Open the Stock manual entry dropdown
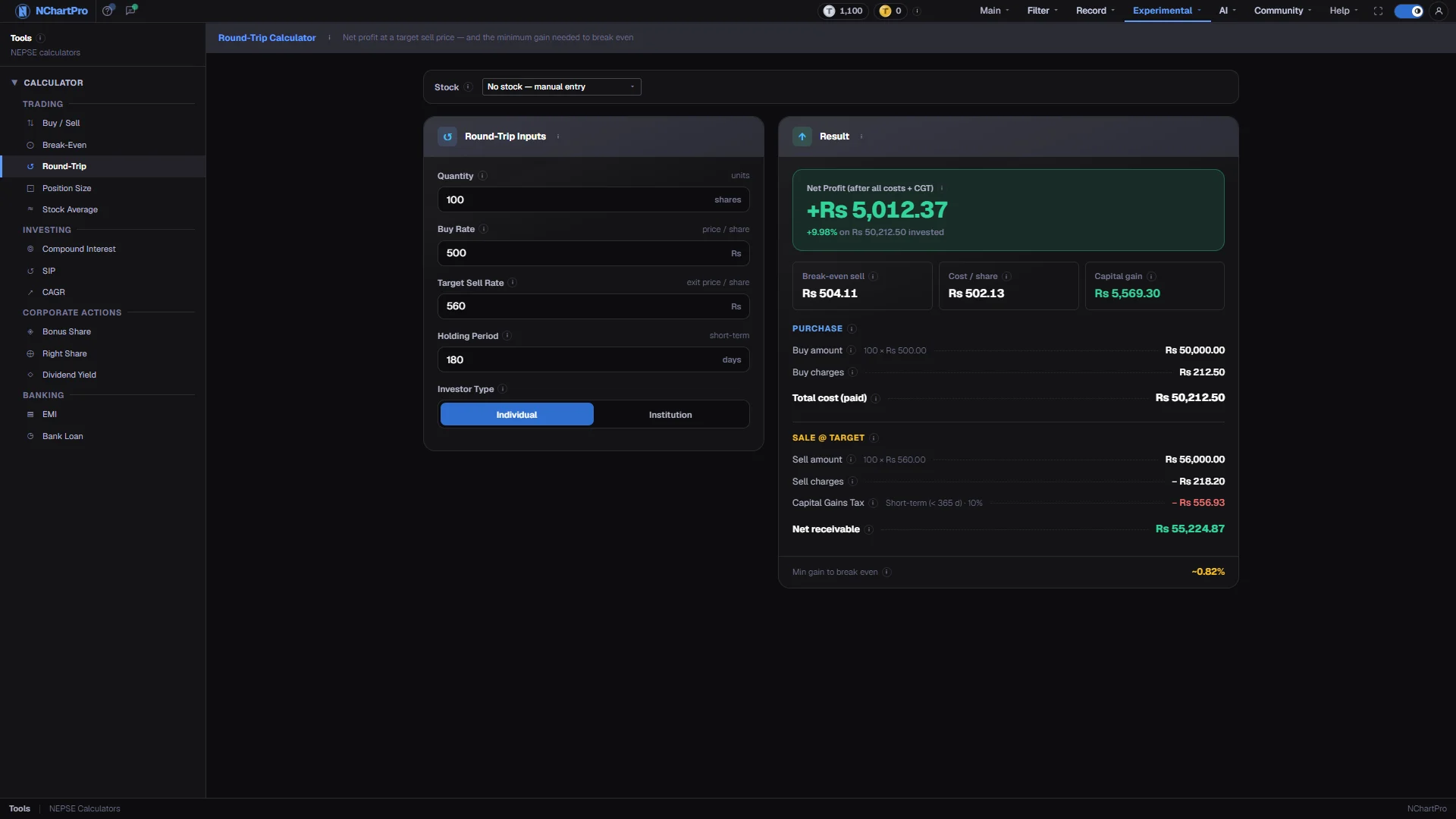The height and width of the screenshot is (819, 1456). click(x=561, y=87)
